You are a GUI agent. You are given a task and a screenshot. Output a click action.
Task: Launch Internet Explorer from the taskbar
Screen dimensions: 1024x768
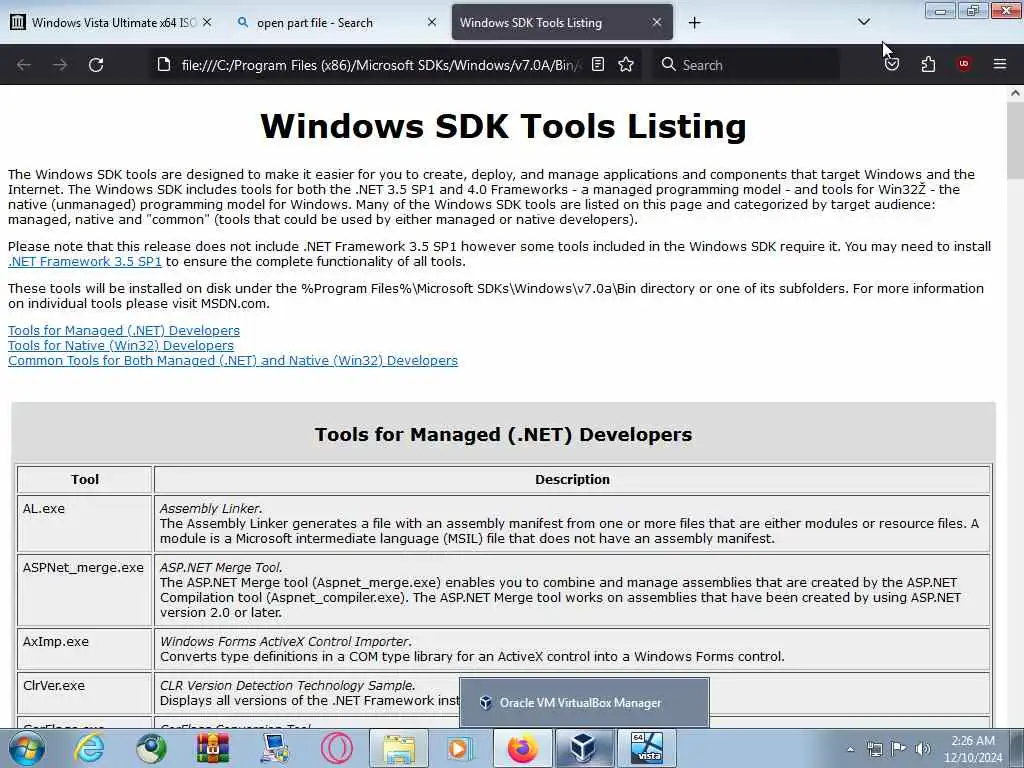(89, 748)
